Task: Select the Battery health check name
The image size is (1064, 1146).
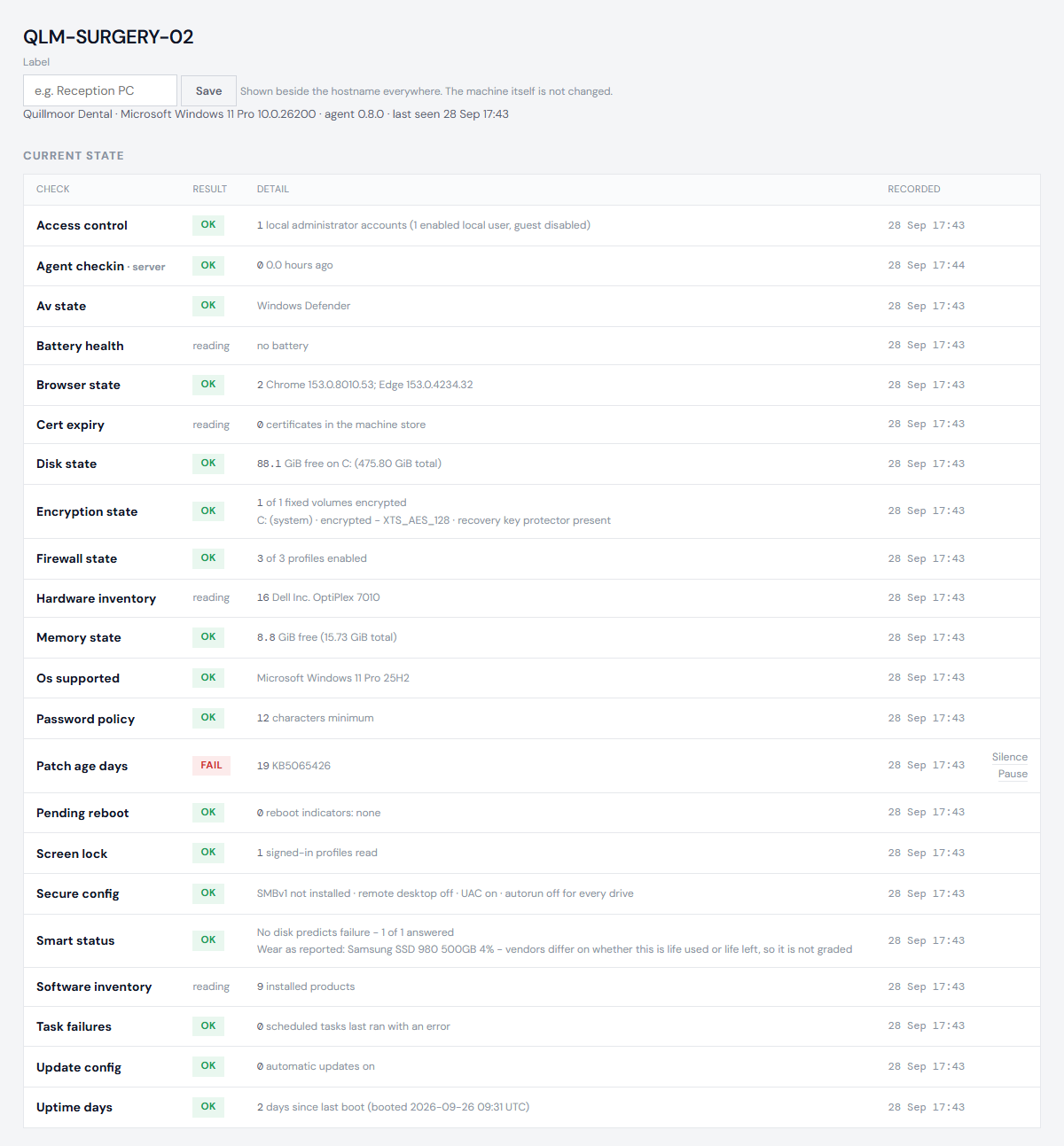Action: tap(80, 346)
